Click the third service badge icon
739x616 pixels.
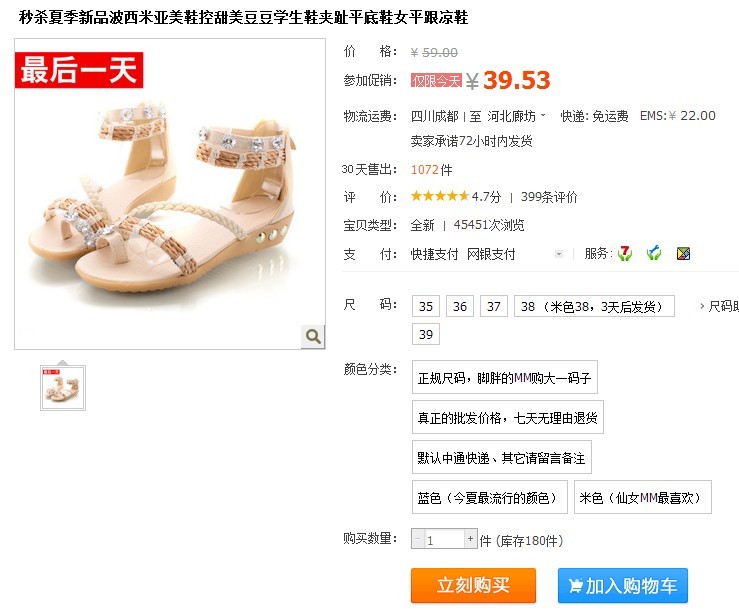coord(683,254)
